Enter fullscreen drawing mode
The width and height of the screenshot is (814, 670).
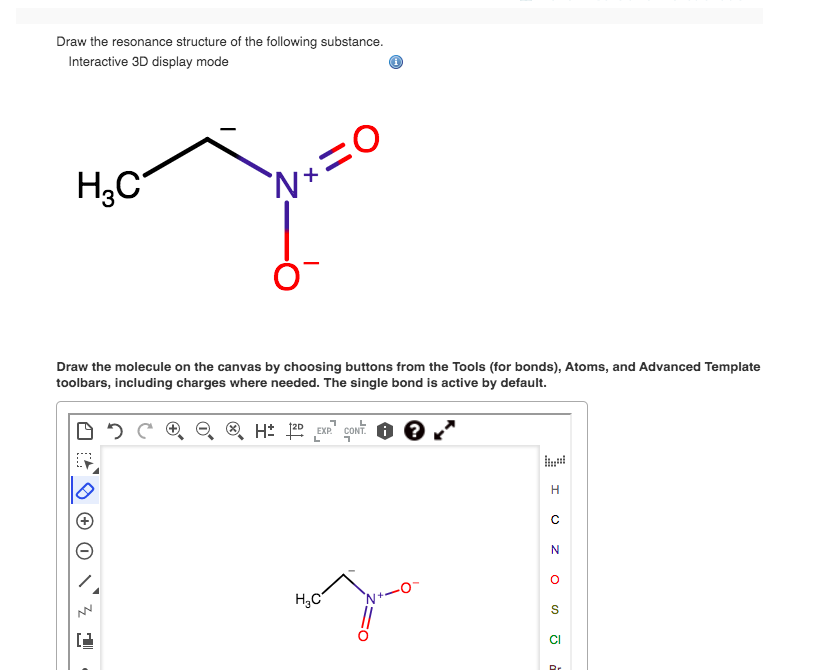444,430
